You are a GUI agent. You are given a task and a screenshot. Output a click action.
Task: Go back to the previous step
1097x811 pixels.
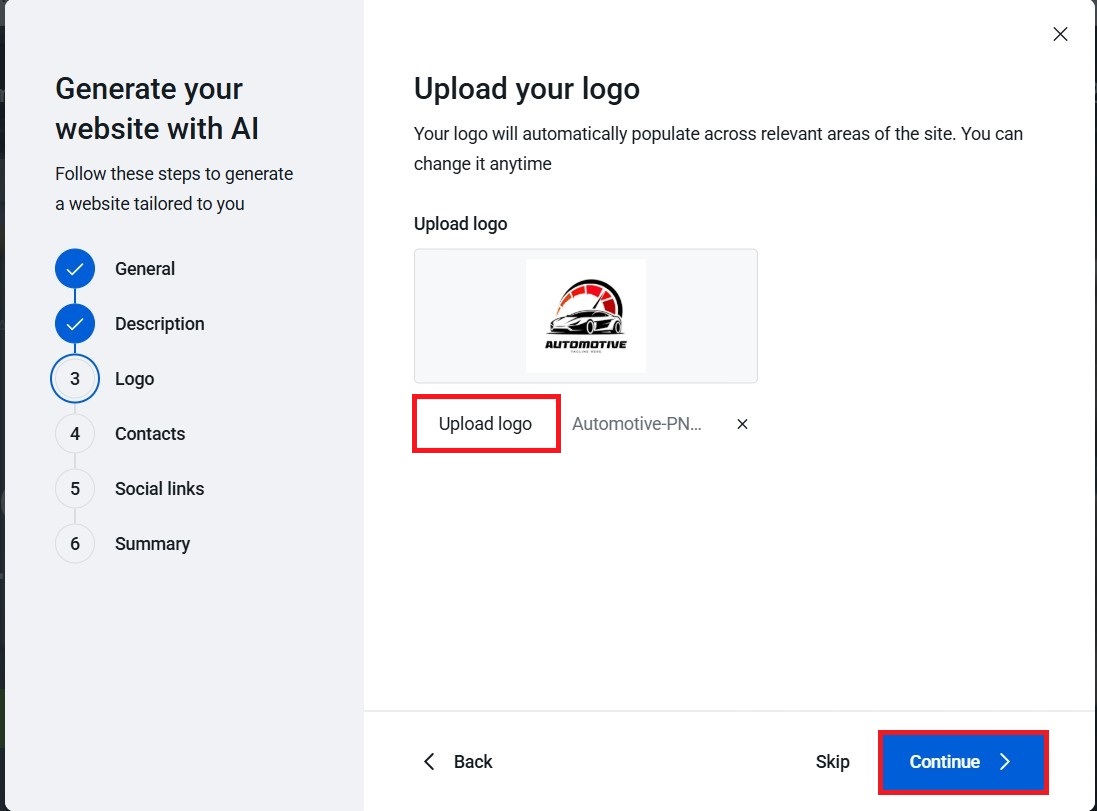[x=457, y=762]
